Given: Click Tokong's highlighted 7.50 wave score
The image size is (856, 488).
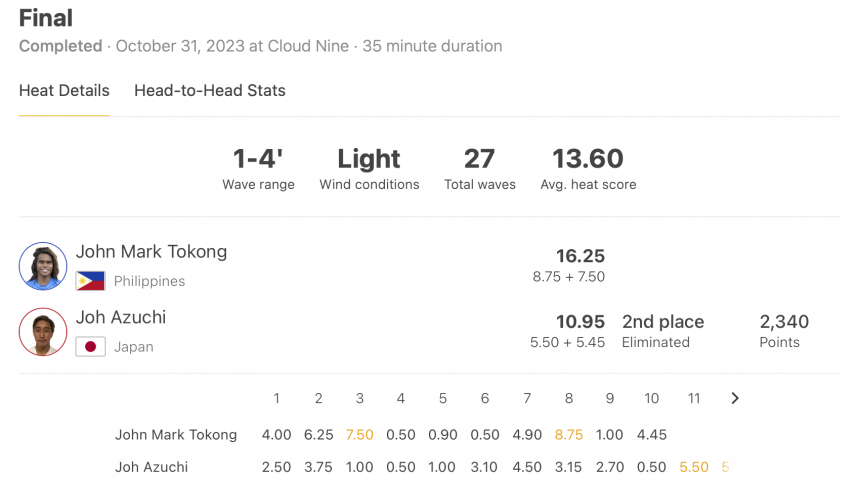Looking at the screenshot, I should click(360, 435).
